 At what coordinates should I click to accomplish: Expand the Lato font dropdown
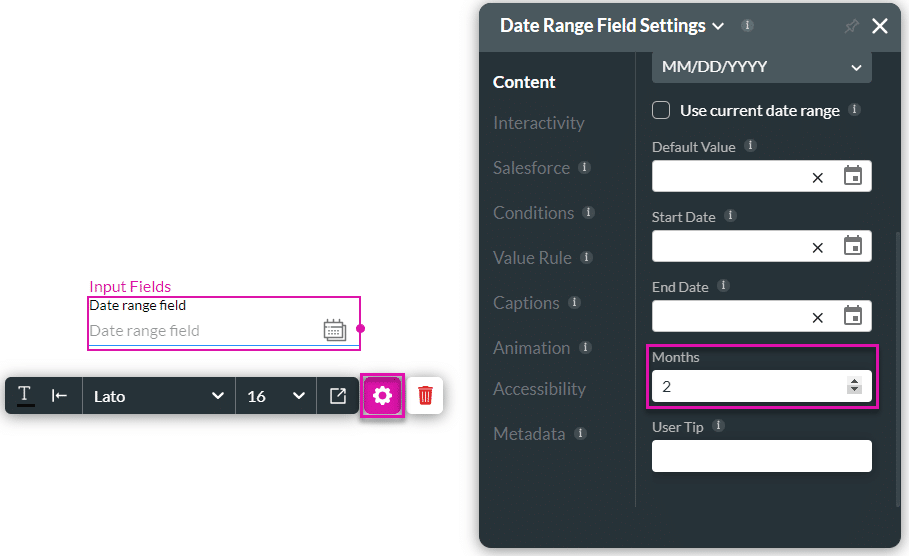pos(159,396)
